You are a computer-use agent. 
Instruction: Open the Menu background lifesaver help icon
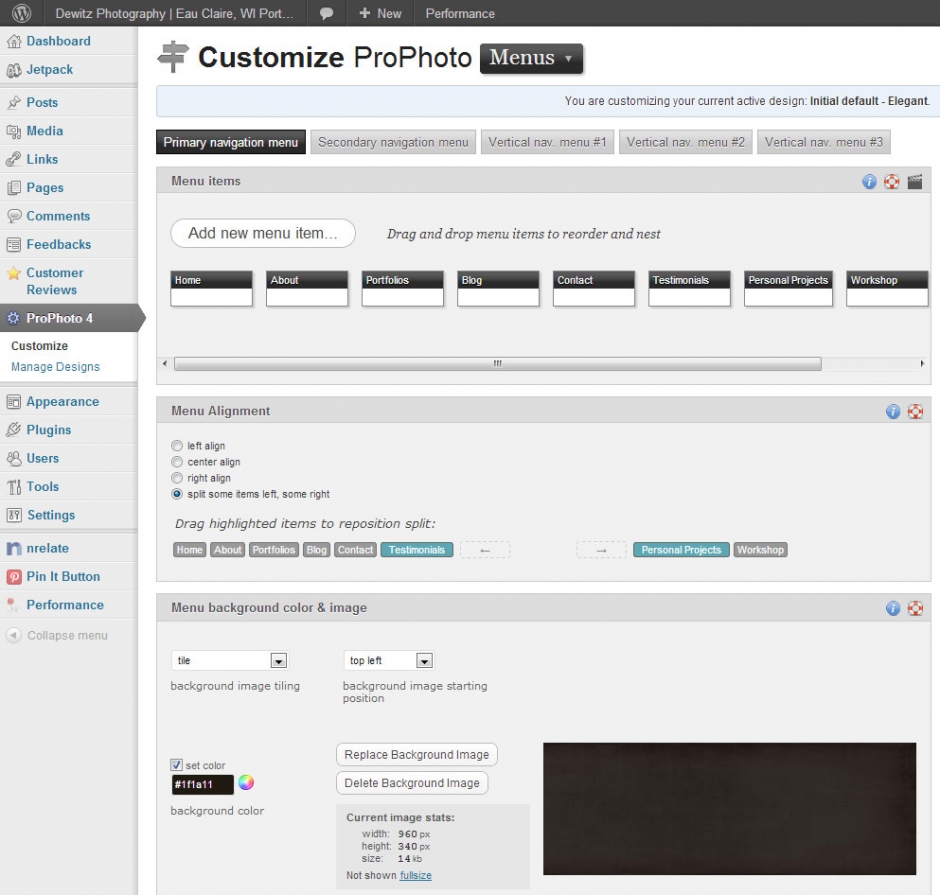[x=915, y=608]
